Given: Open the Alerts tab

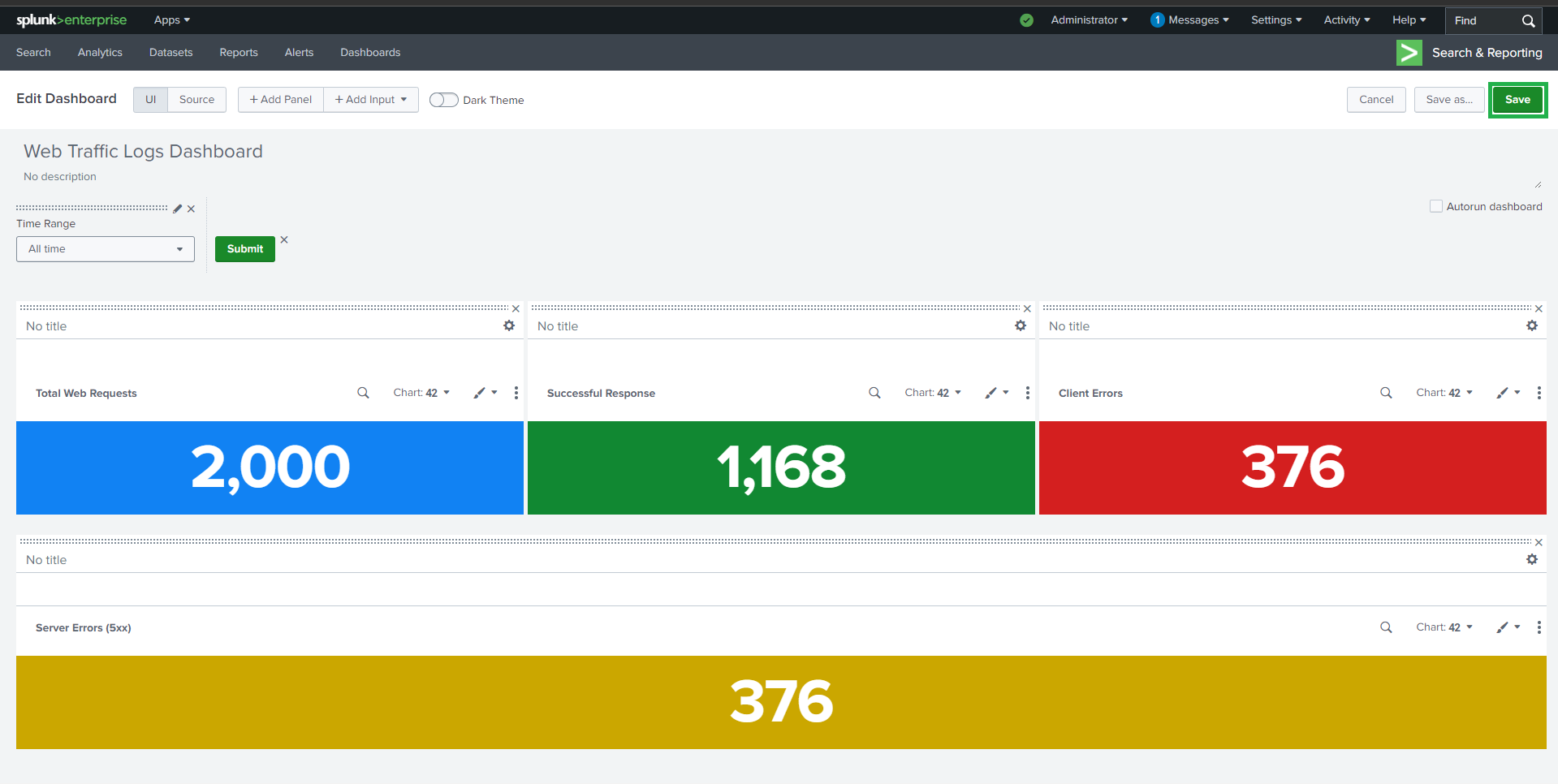Looking at the screenshot, I should click(x=299, y=53).
